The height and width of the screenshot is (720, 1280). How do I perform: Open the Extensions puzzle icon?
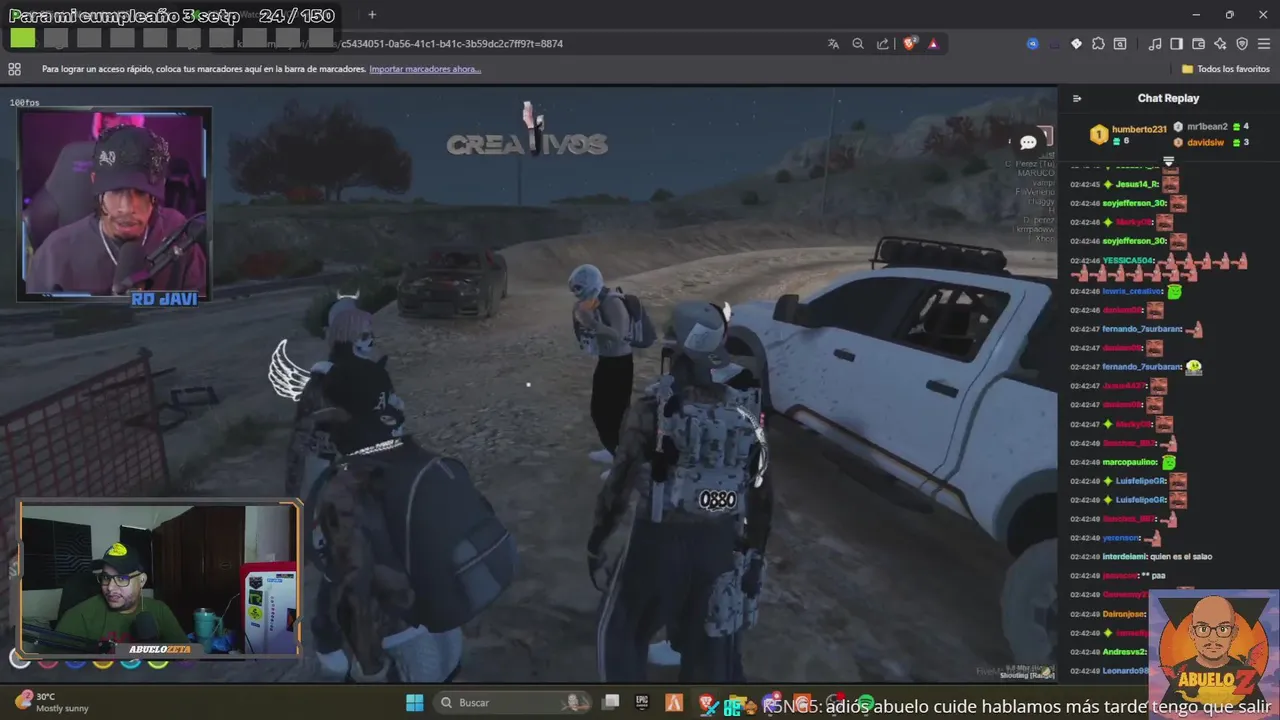pos(1098,44)
